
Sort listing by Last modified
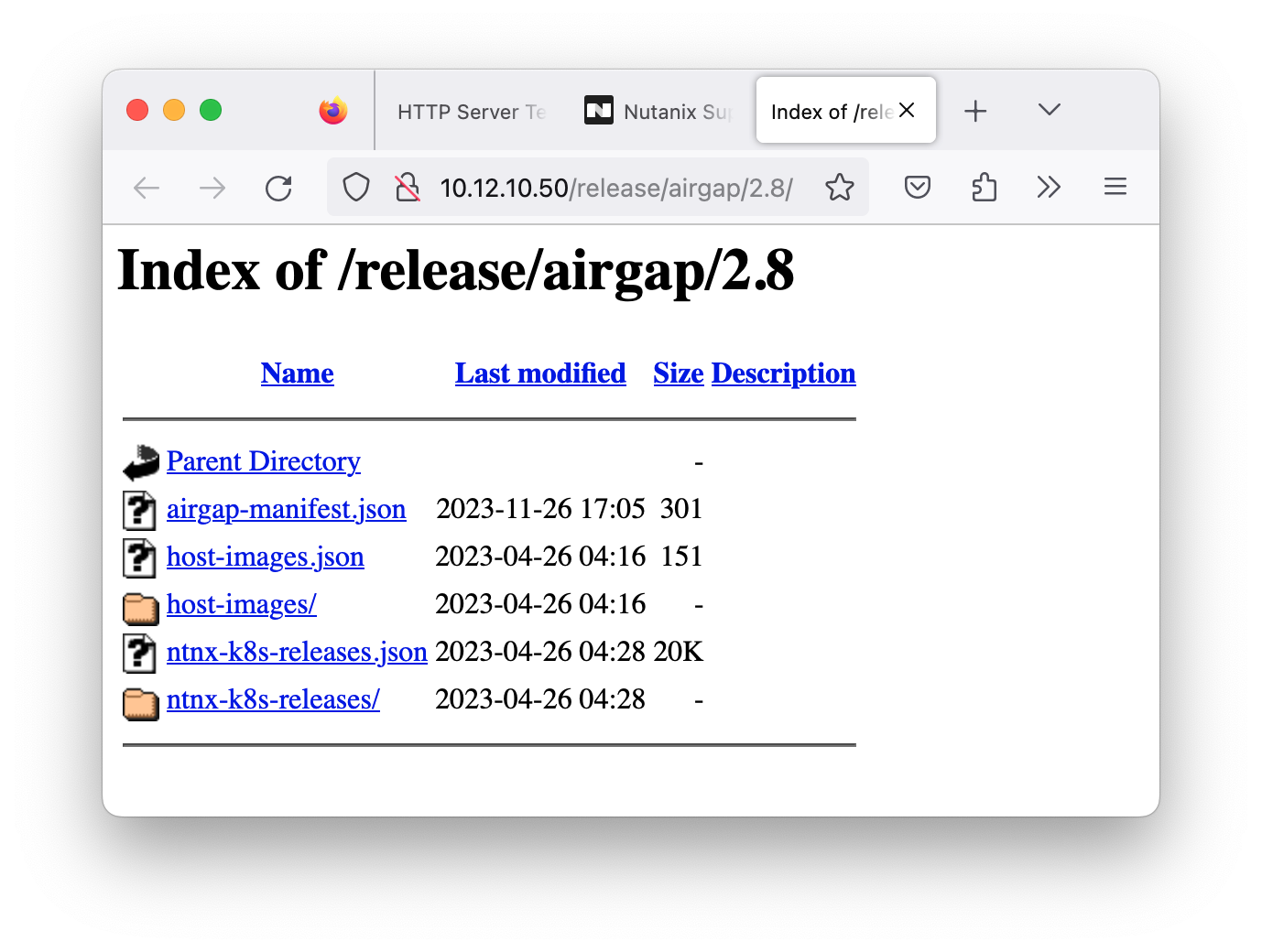540,373
